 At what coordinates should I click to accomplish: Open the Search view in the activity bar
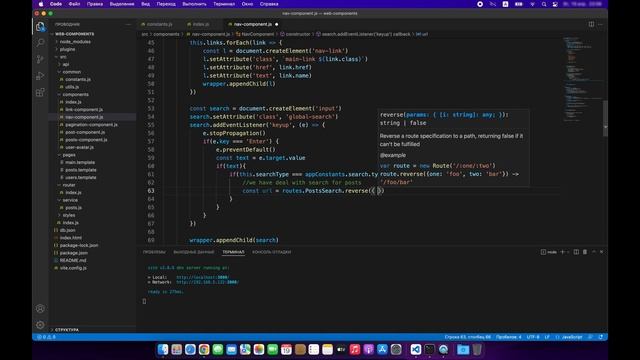[40, 42]
